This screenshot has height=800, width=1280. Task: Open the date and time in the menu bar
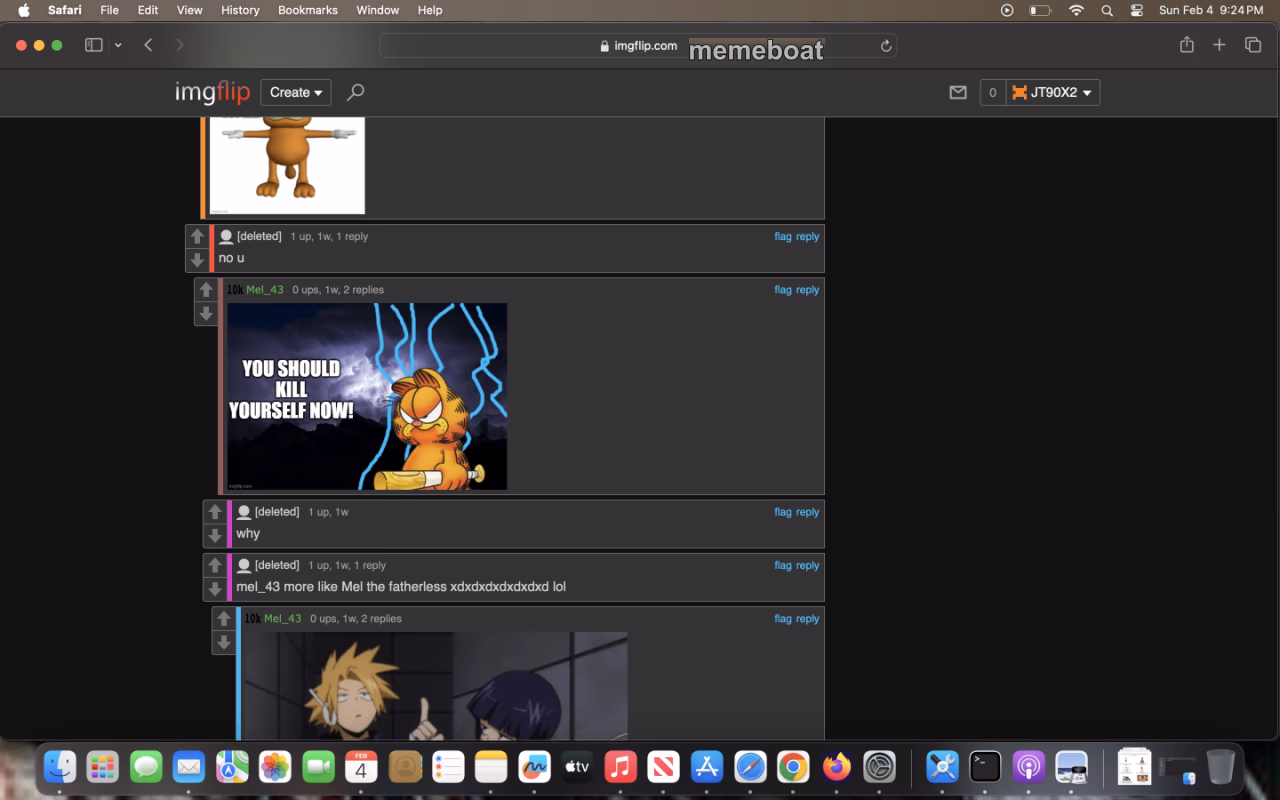1211,10
